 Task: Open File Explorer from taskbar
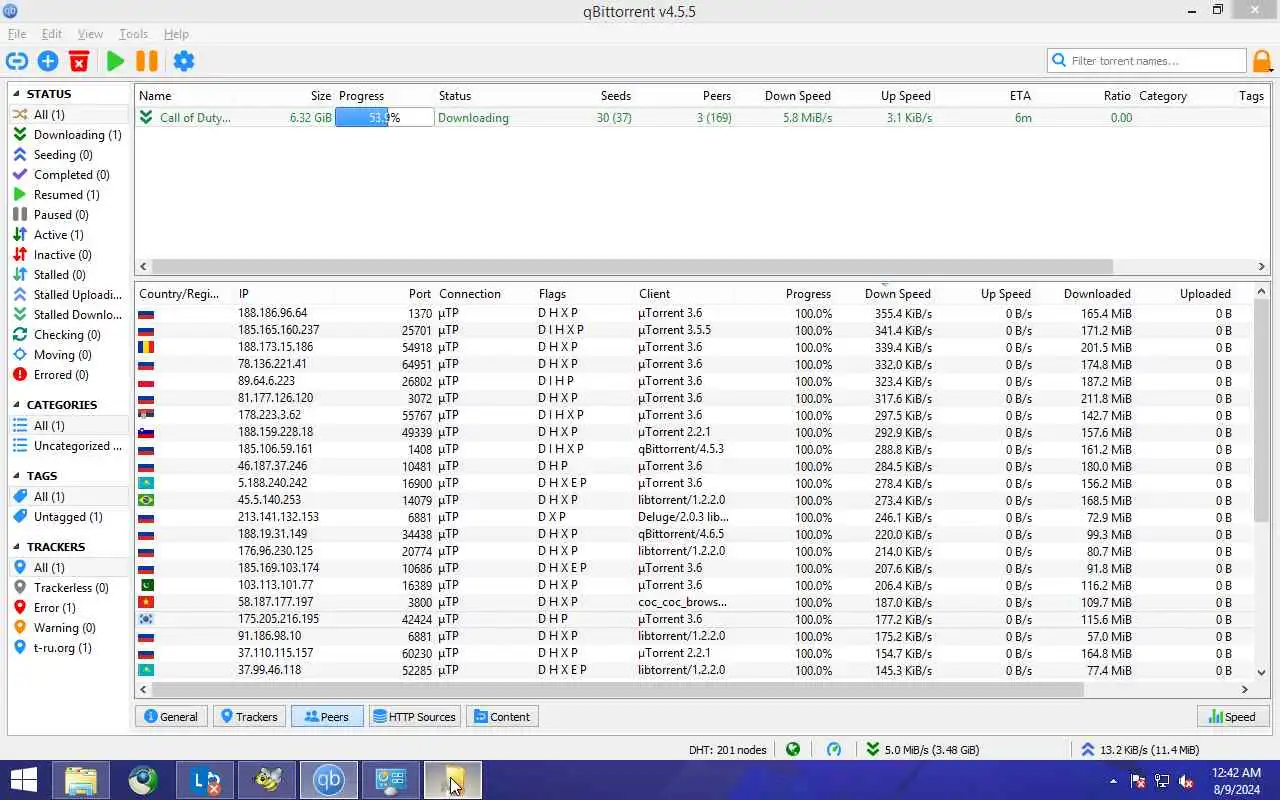(81, 780)
